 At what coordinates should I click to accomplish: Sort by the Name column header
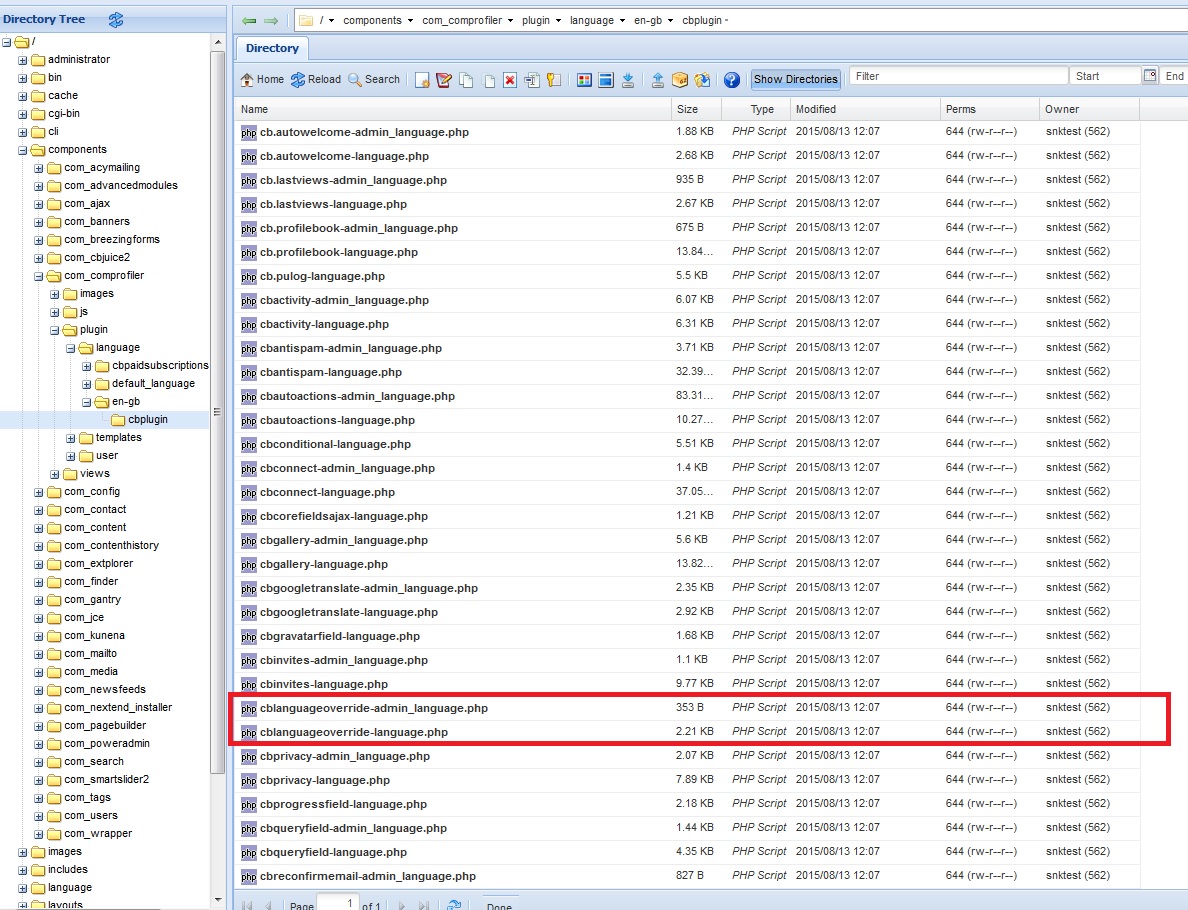452,109
